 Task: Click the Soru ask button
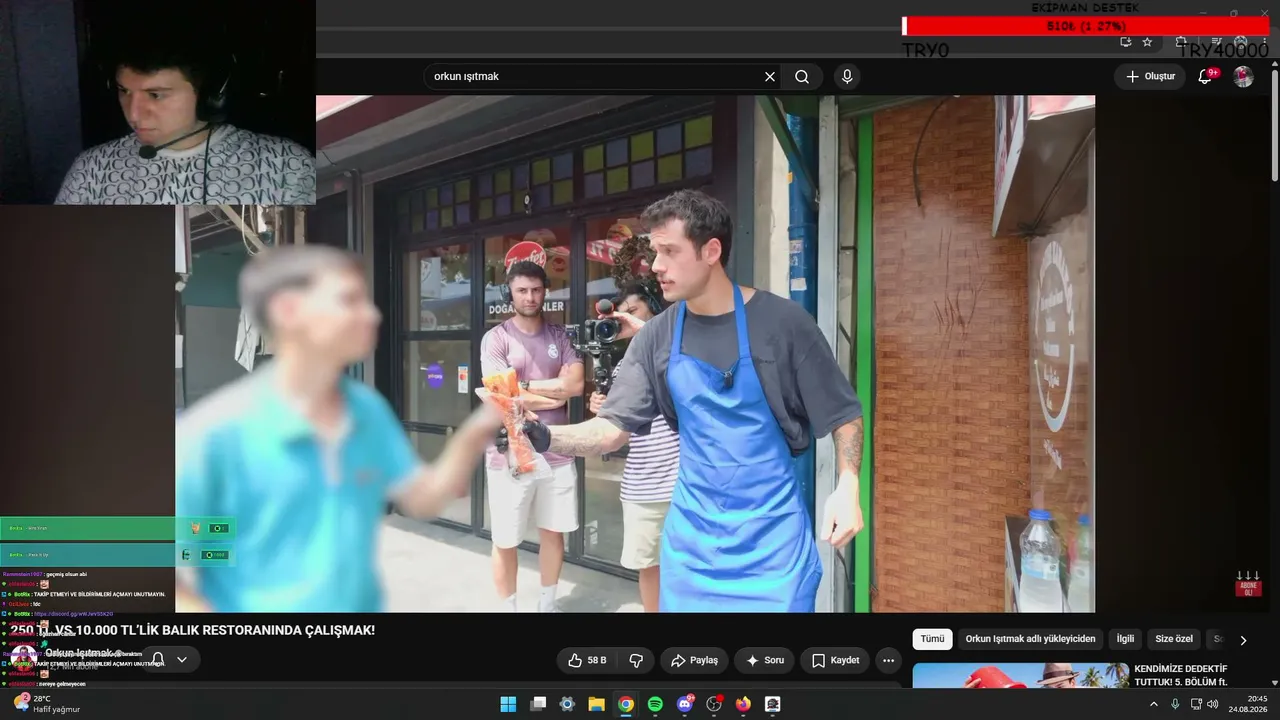(x=764, y=660)
